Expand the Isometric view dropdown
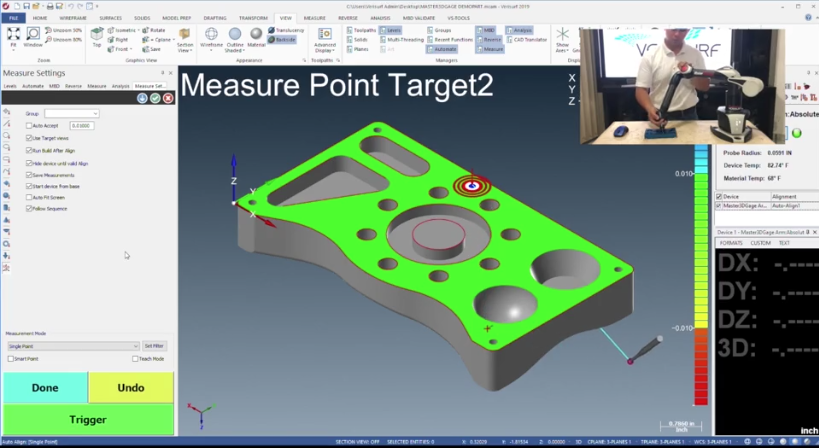819x448 pixels. pyautogui.click(x=138, y=30)
